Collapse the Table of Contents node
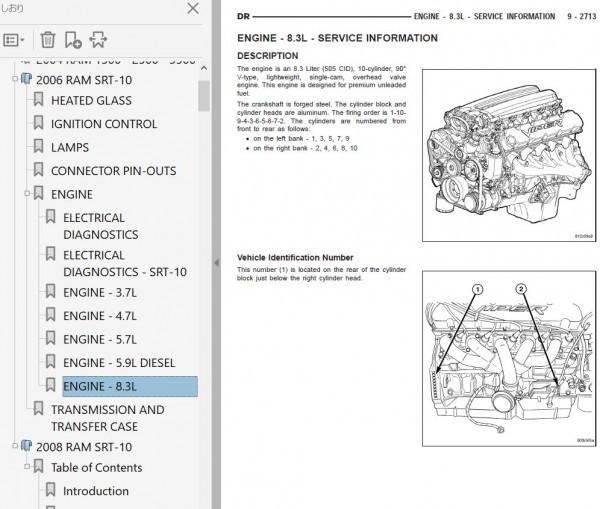This screenshot has height=509, width=600. (27, 466)
